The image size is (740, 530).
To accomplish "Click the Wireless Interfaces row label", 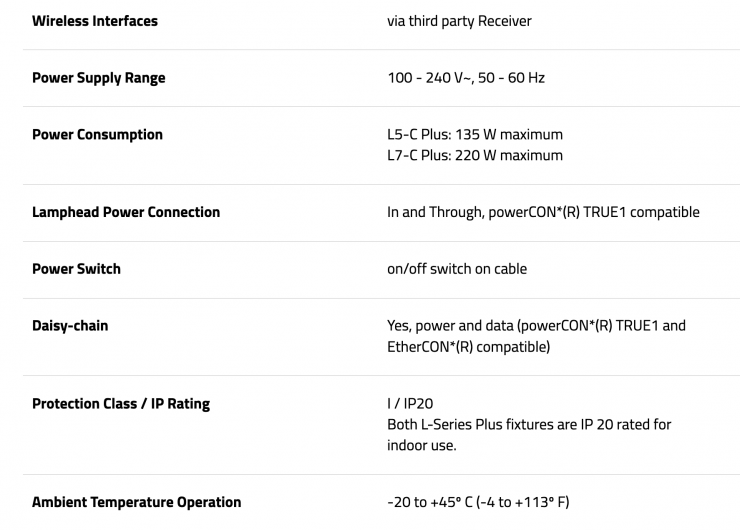I will point(95,21).
